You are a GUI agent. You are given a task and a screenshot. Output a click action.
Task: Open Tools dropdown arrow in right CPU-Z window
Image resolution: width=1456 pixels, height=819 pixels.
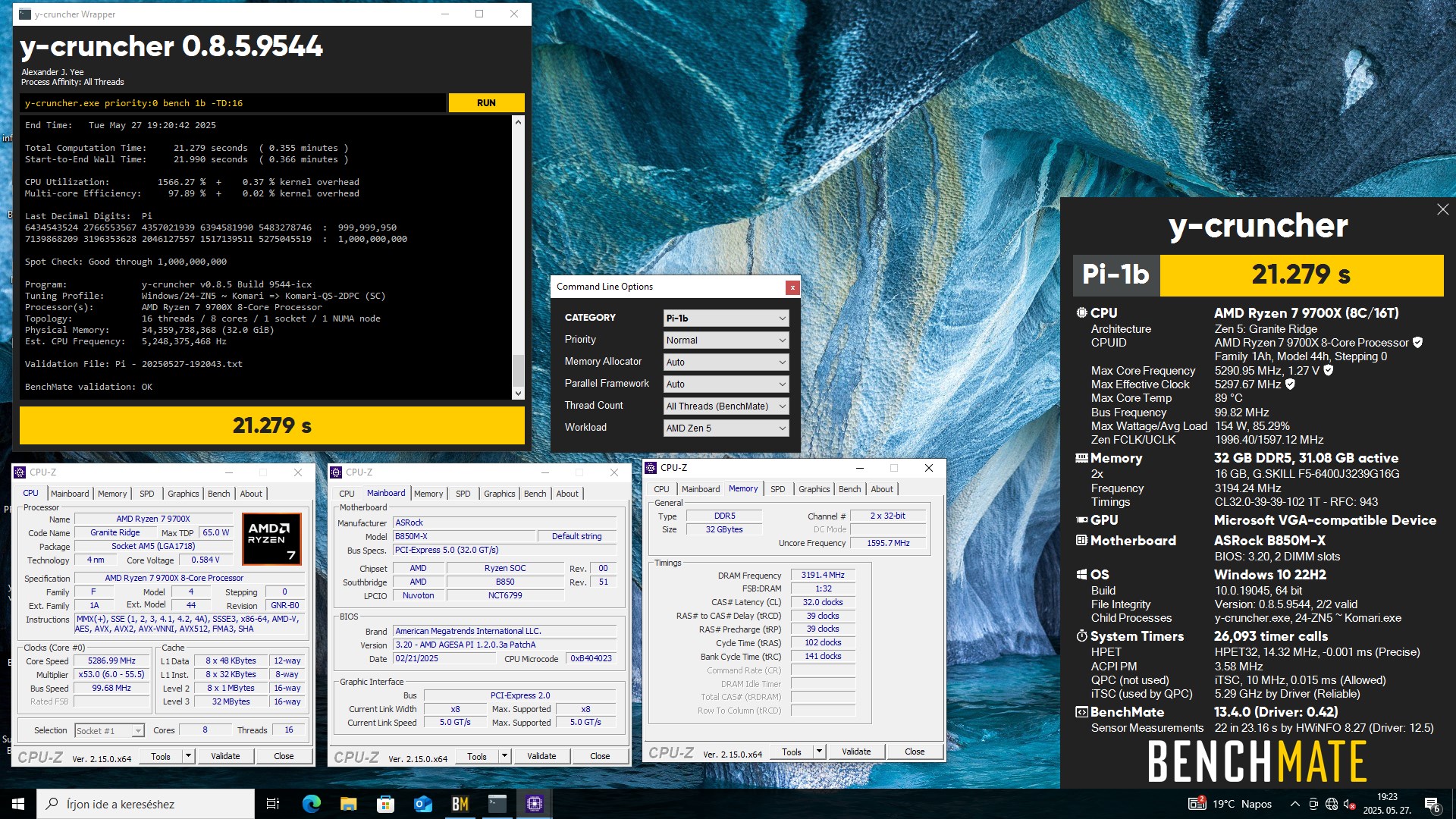(x=819, y=752)
